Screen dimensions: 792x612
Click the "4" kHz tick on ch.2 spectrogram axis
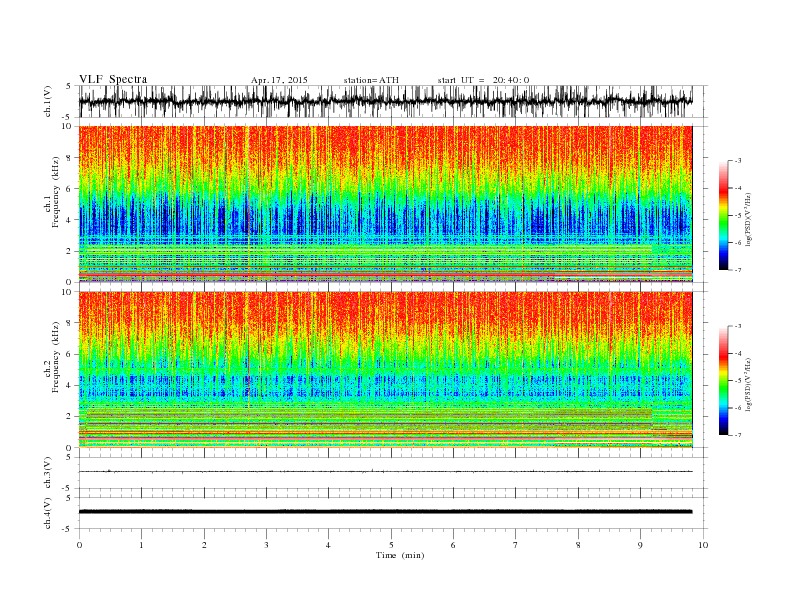point(69,386)
